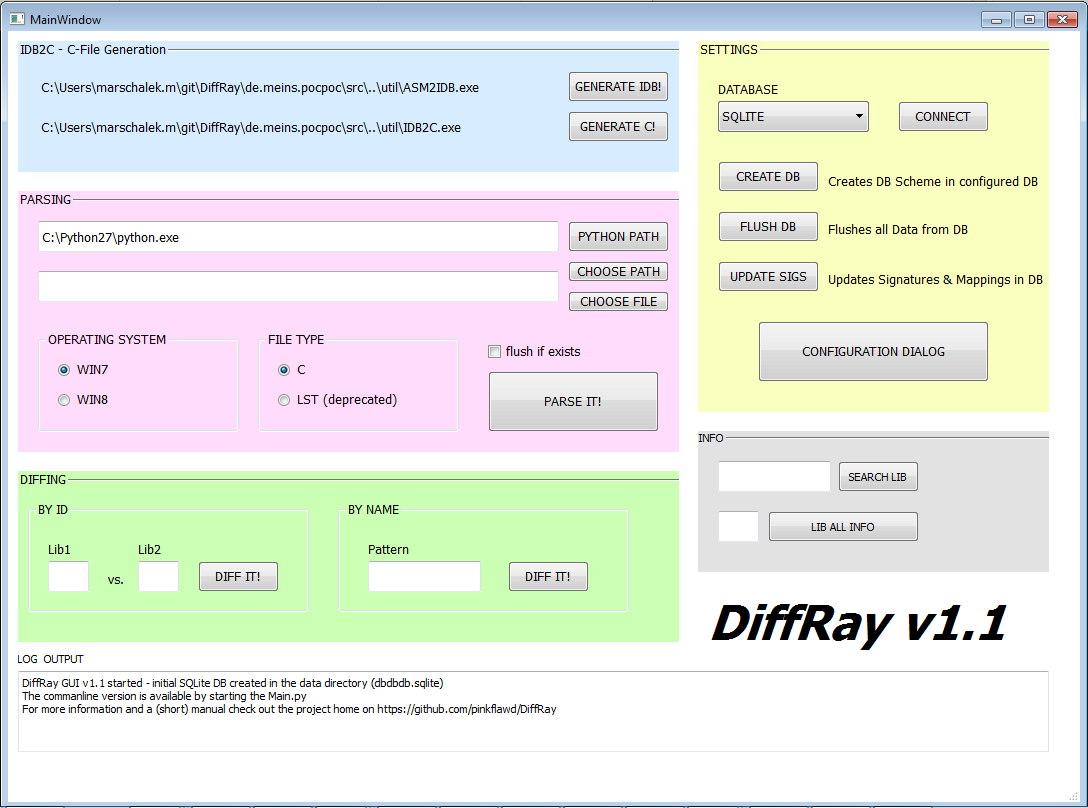The height and width of the screenshot is (808, 1088).
Task: Maximize the MainWindow window
Action: 1029,19
